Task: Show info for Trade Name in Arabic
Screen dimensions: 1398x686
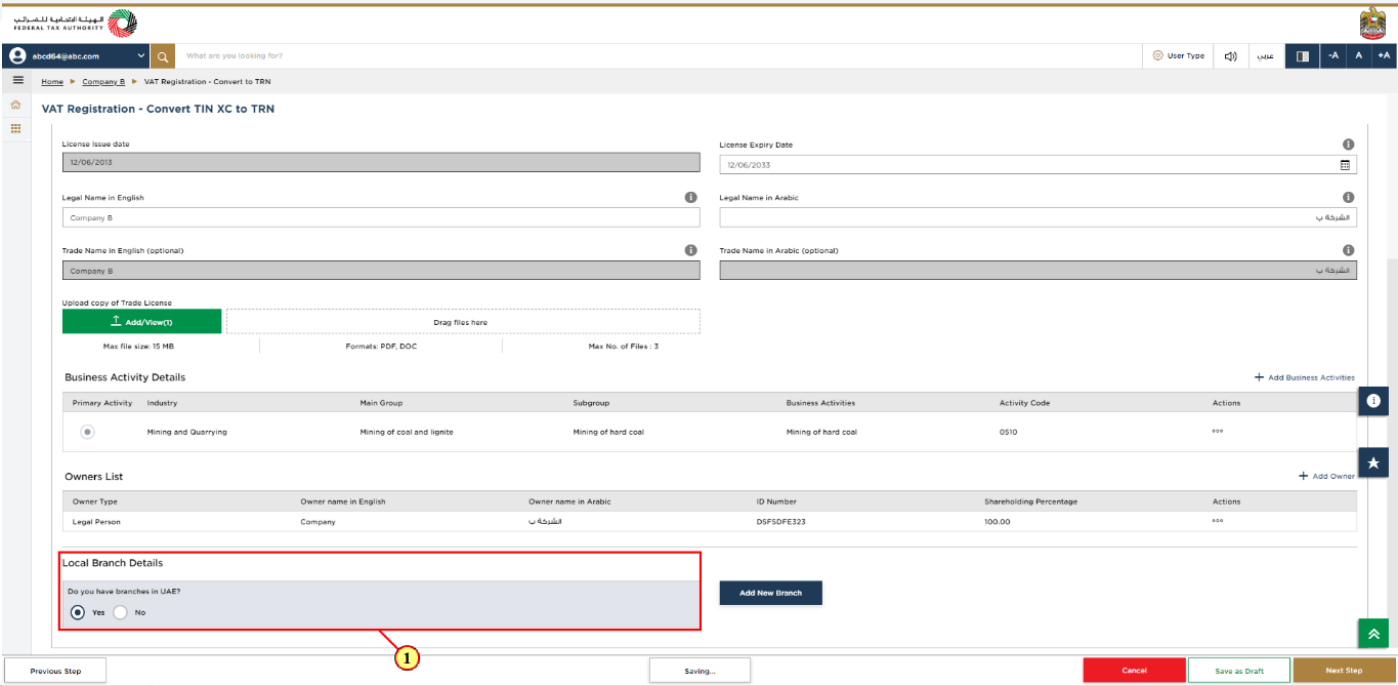Action: (x=1348, y=250)
